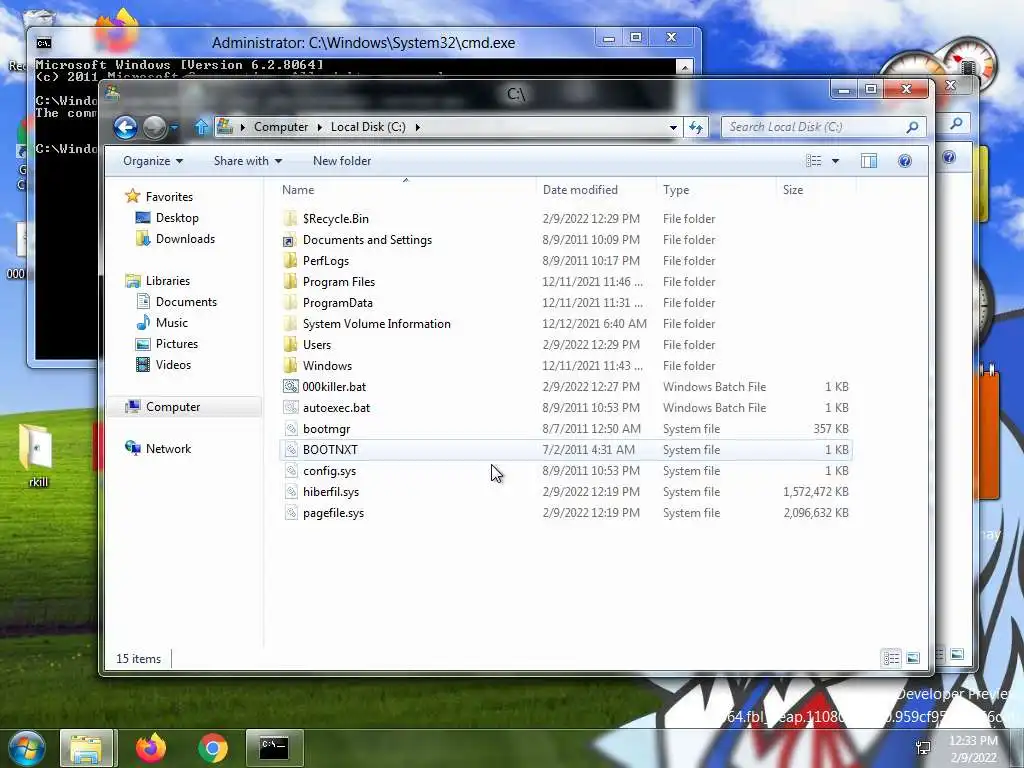1024x768 pixels.
Task: Select Favorites in the navigation pane
Action: click(x=169, y=197)
